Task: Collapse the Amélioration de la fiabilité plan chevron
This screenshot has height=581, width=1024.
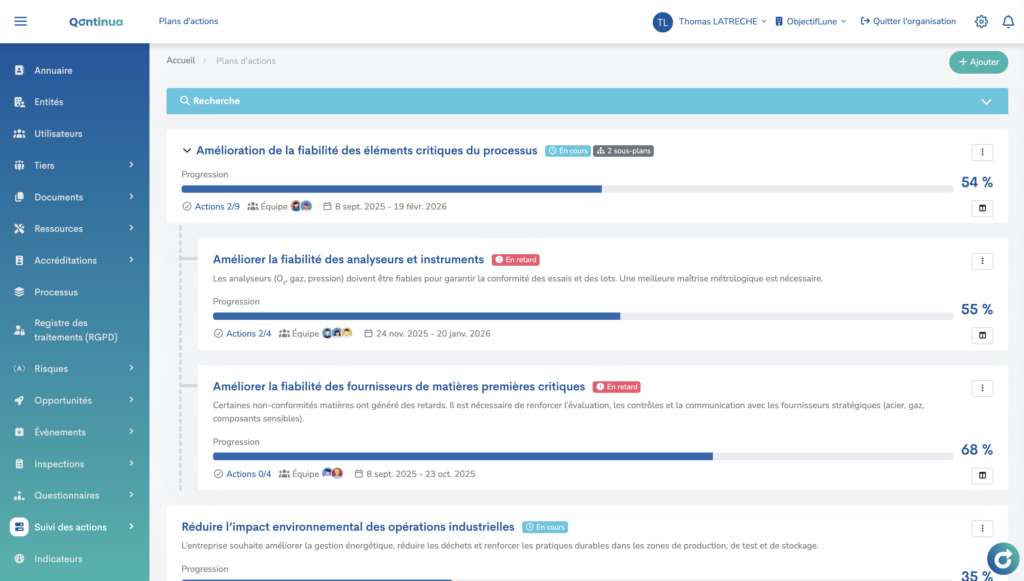Action: pyautogui.click(x=187, y=151)
